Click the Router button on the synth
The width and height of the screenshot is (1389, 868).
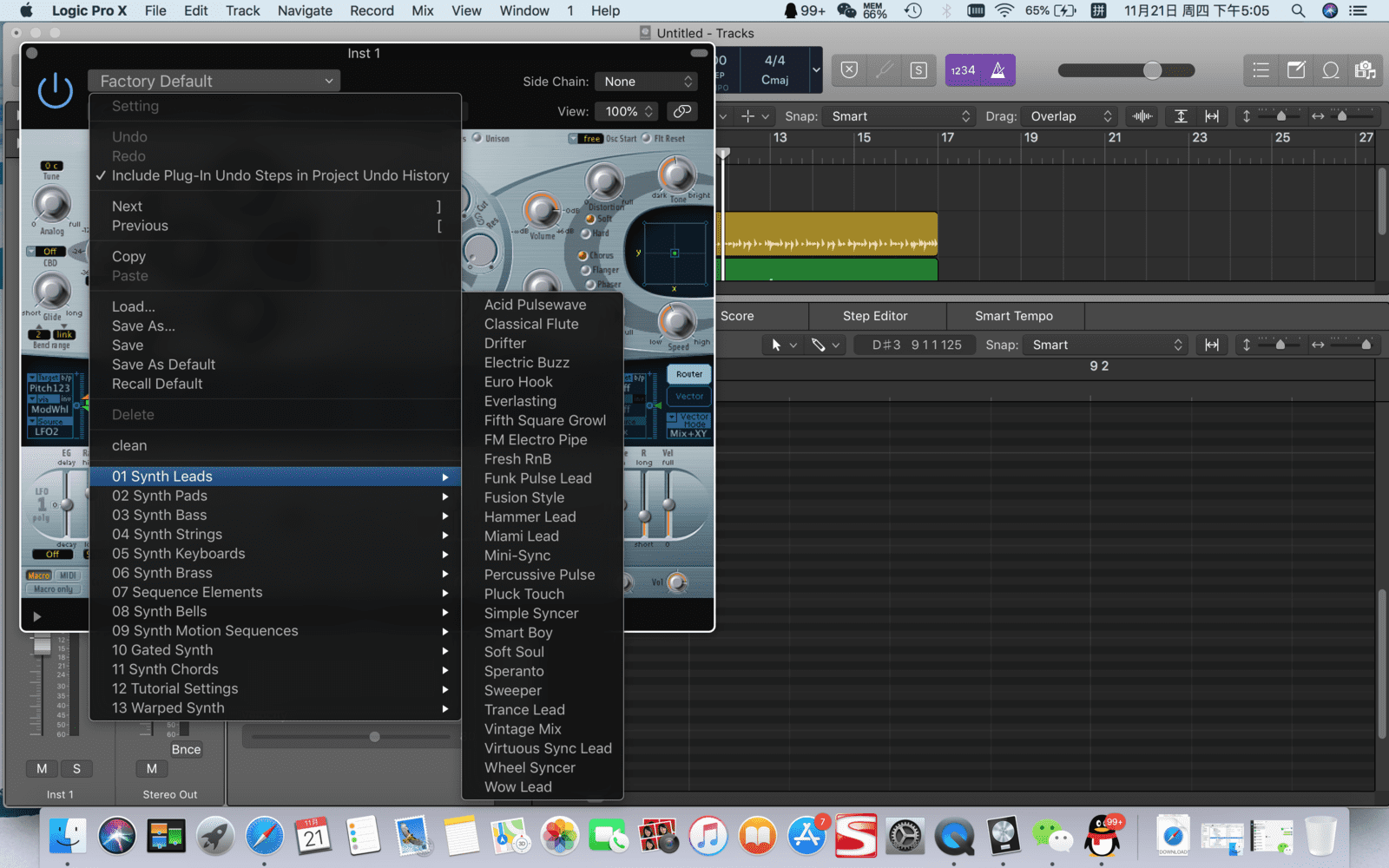point(689,374)
